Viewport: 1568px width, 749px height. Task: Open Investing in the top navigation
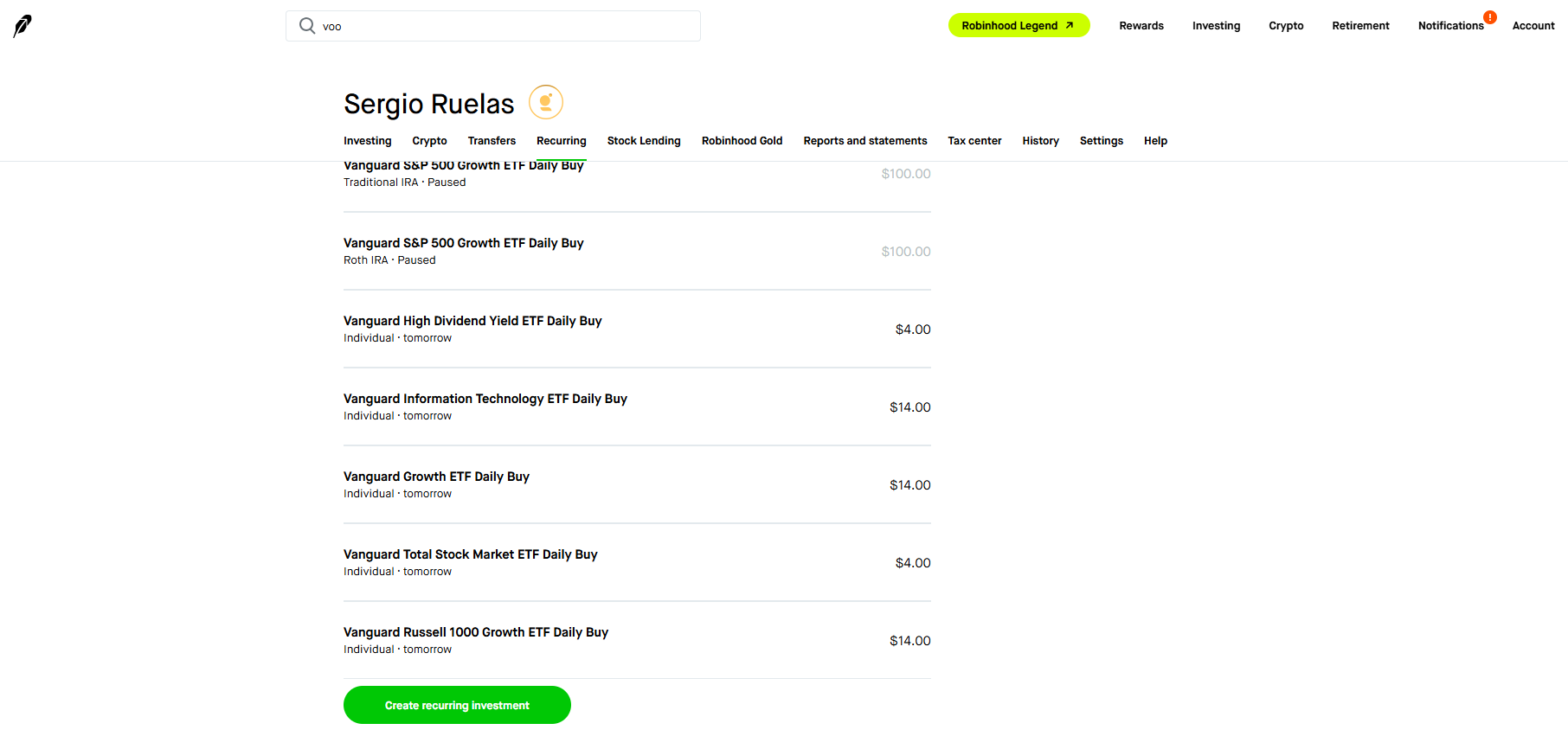coord(1216,26)
